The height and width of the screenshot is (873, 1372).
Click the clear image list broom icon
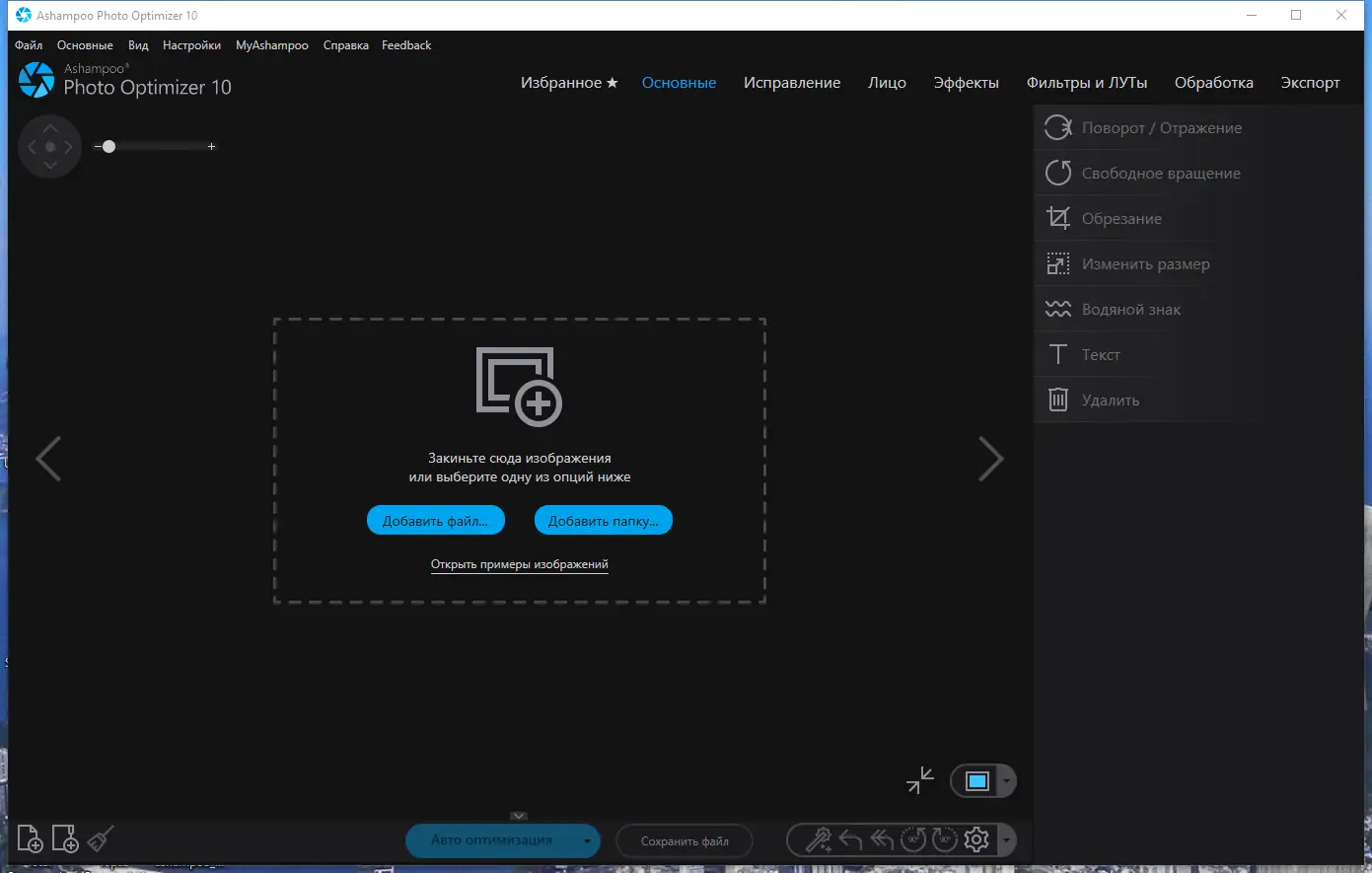pyautogui.click(x=99, y=838)
